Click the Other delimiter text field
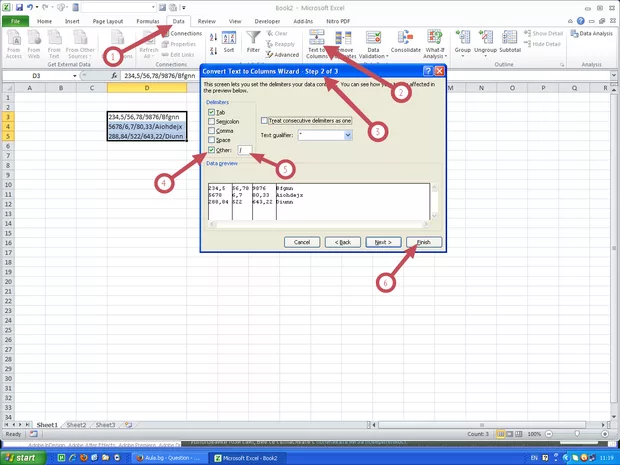This screenshot has height=465, width=620. coord(246,149)
